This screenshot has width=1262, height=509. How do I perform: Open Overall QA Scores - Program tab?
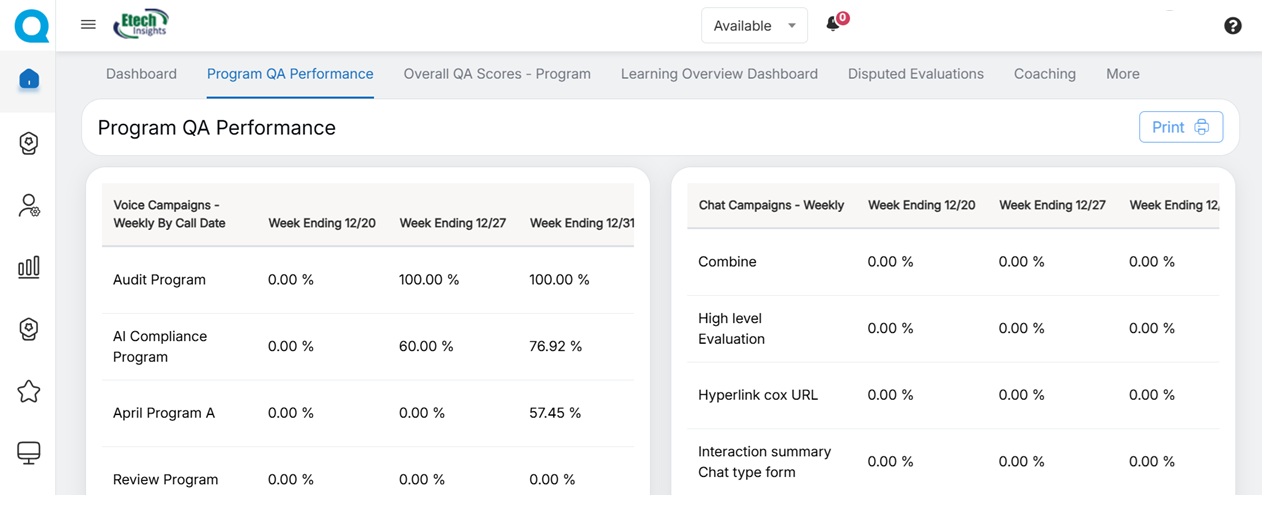coord(497,74)
